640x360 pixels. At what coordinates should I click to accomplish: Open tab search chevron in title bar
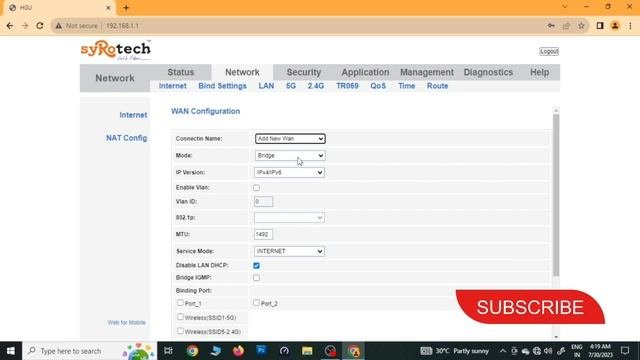[565, 7]
